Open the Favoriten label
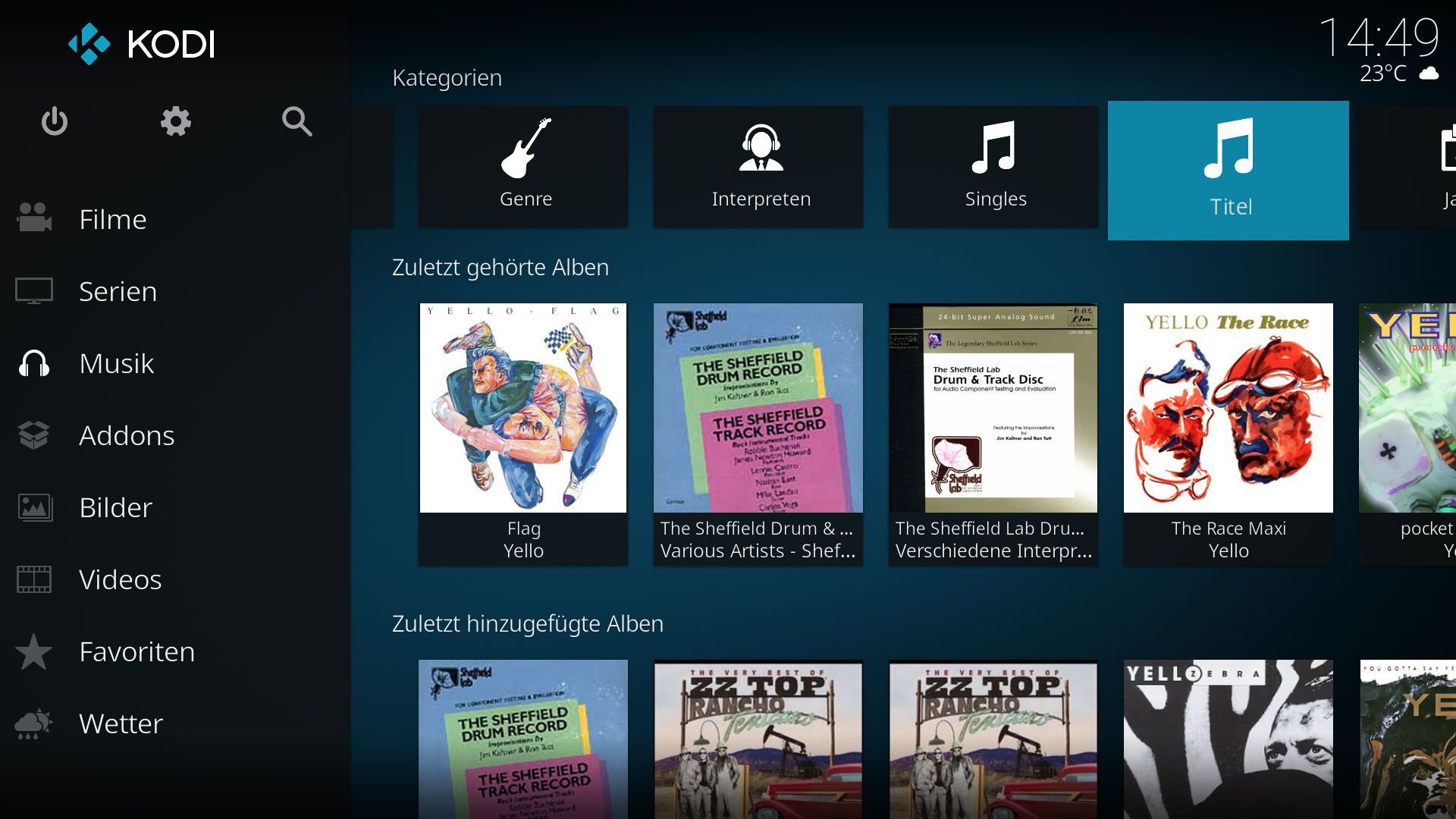The width and height of the screenshot is (1456, 819). click(x=136, y=651)
